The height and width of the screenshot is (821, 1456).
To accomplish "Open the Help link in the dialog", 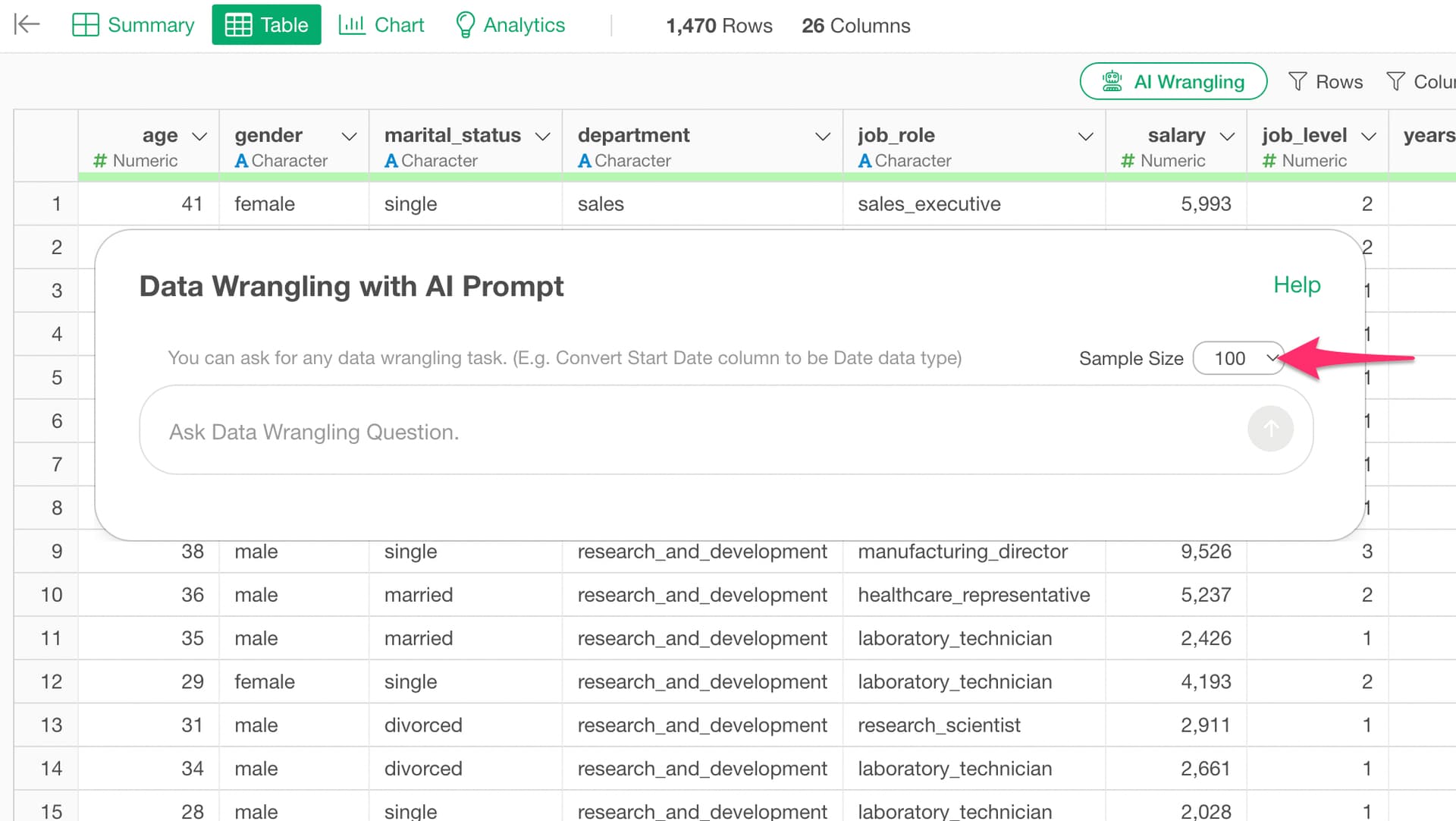I will click(1297, 285).
